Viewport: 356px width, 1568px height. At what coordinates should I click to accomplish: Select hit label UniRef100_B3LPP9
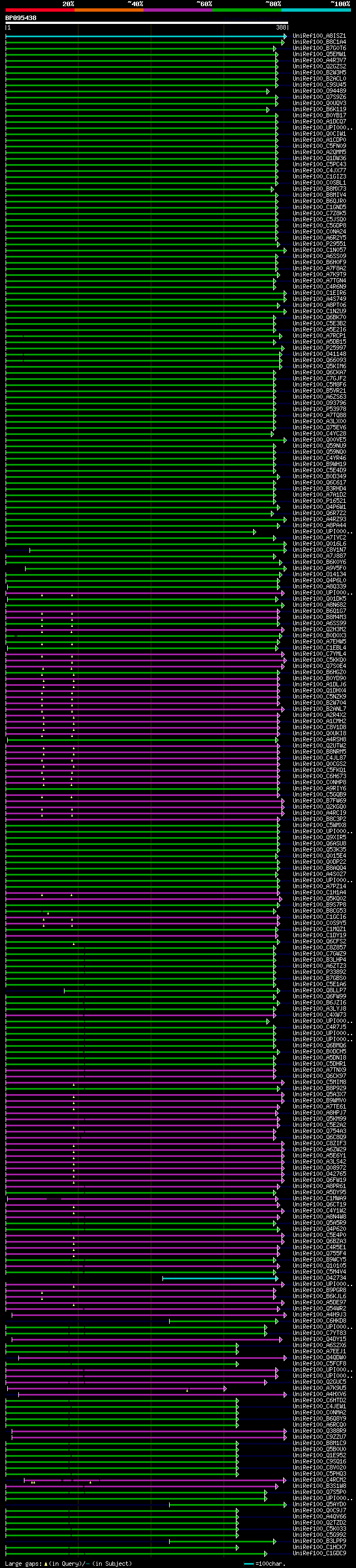(319, 1542)
